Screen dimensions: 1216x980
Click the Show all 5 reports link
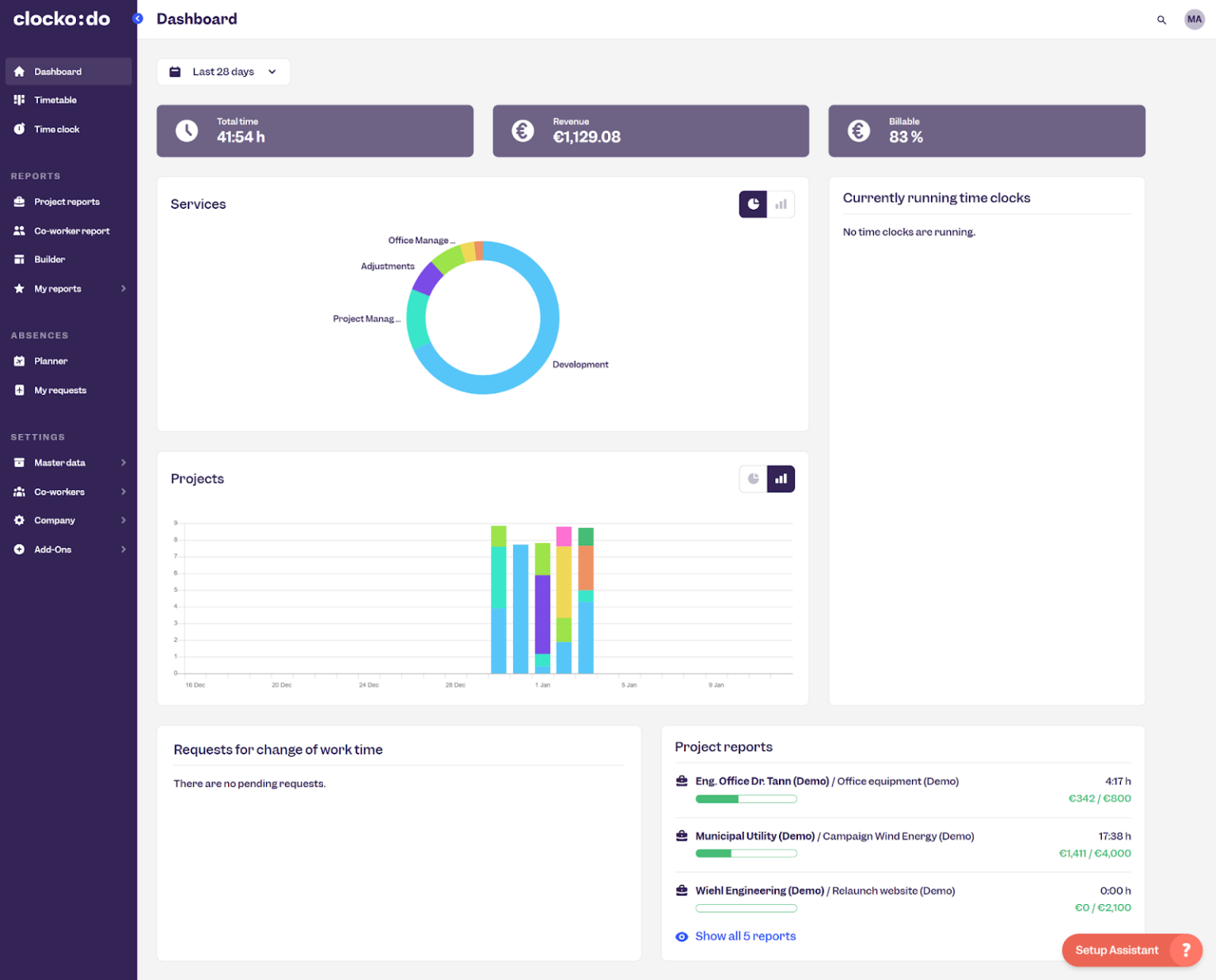(x=745, y=936)
